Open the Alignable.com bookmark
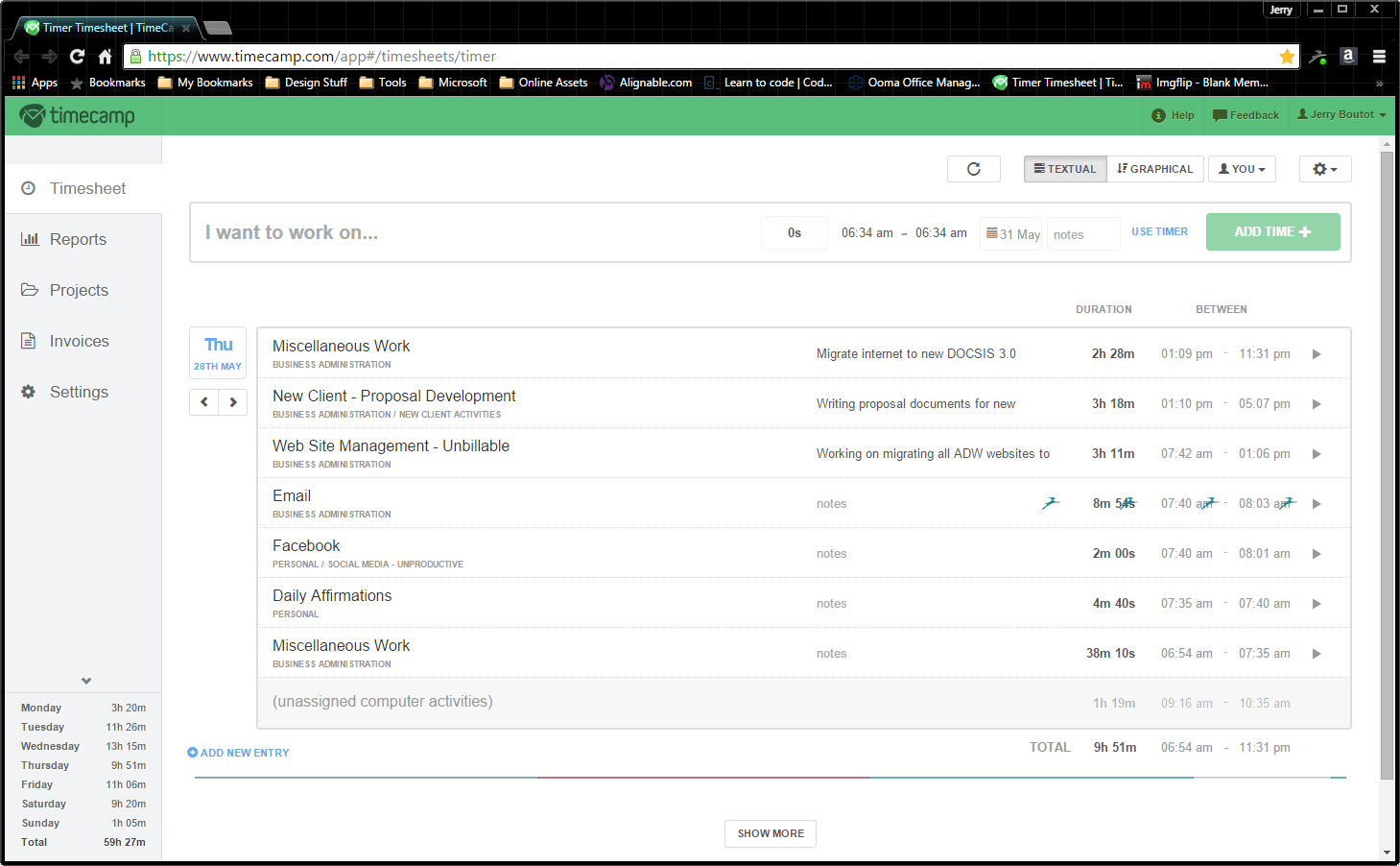1400x866 pixels. 646,83
